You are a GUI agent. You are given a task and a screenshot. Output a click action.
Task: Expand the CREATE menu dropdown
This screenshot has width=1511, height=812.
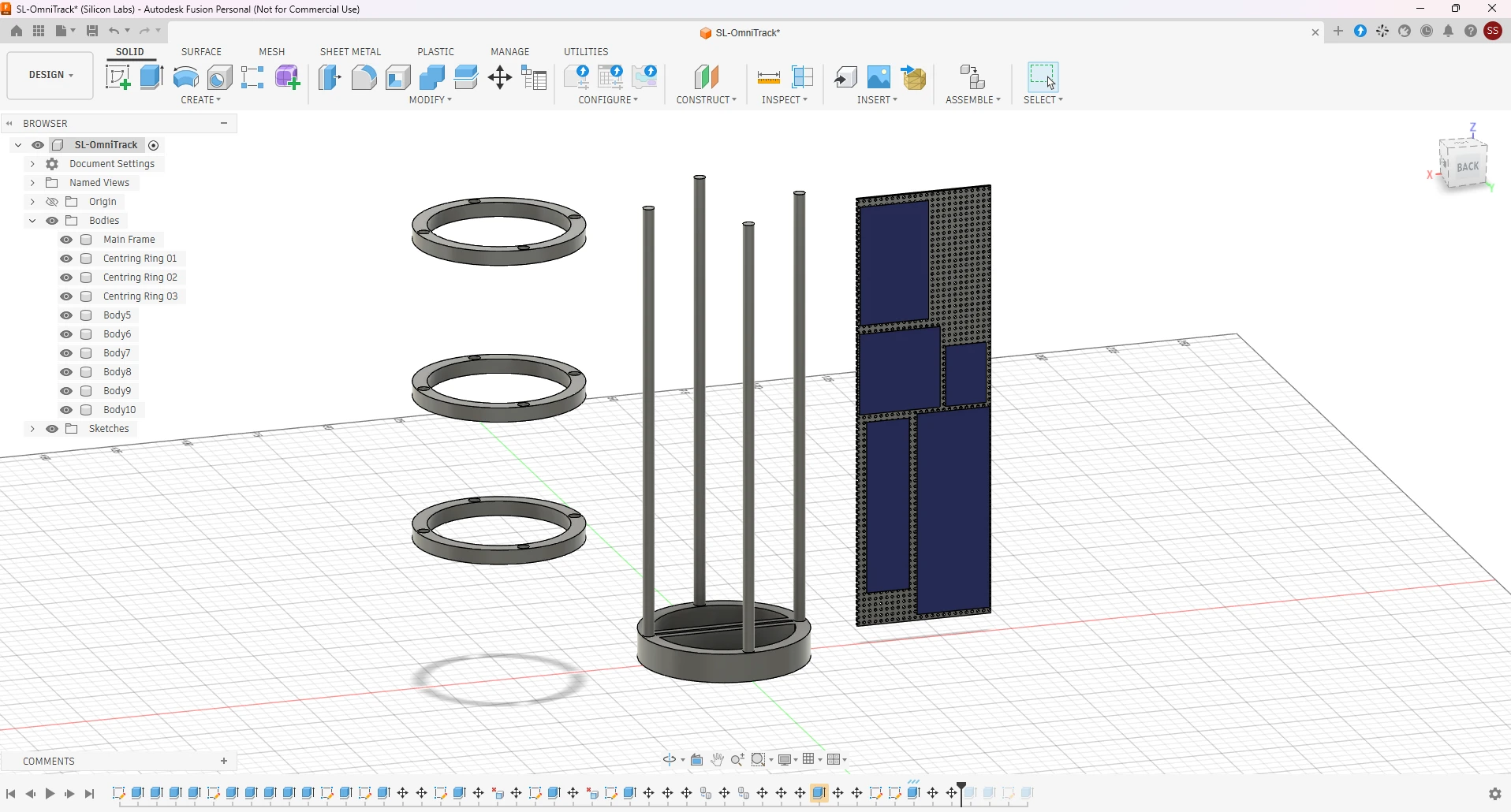point(201,100)
